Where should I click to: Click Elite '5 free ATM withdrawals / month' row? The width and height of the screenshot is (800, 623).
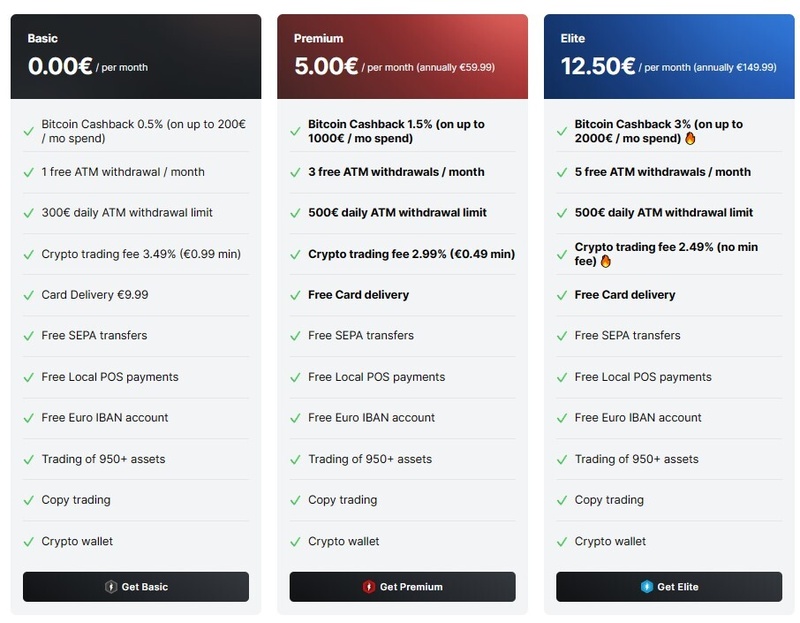[669, 172]
